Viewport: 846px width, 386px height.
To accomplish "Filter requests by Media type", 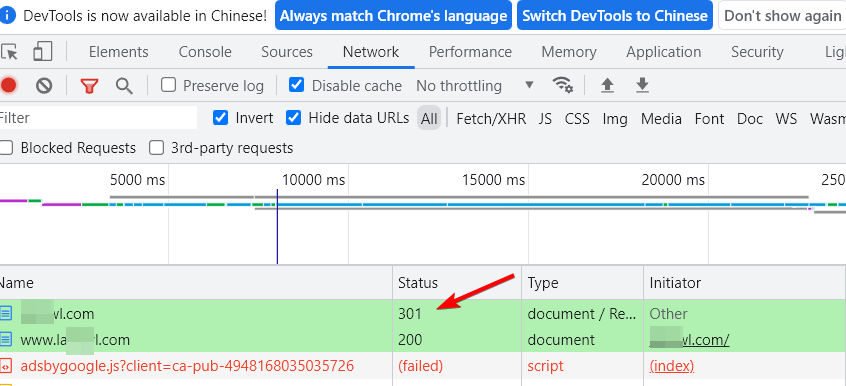I will click(661, 118).
